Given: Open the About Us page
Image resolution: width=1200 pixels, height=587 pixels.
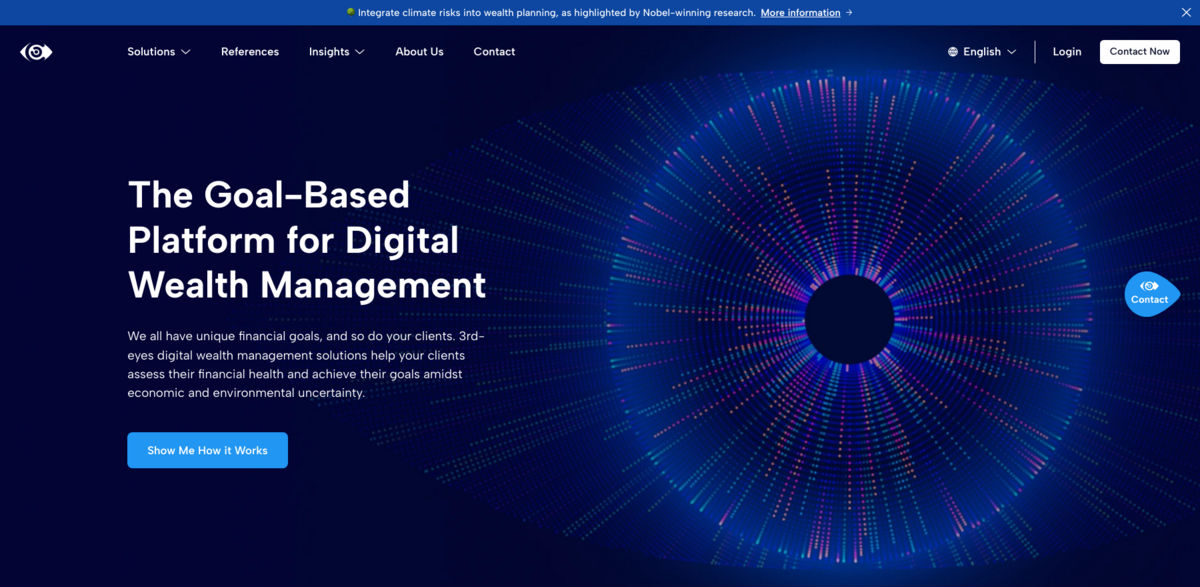Looking at the screenshot, I should [419, 51].
